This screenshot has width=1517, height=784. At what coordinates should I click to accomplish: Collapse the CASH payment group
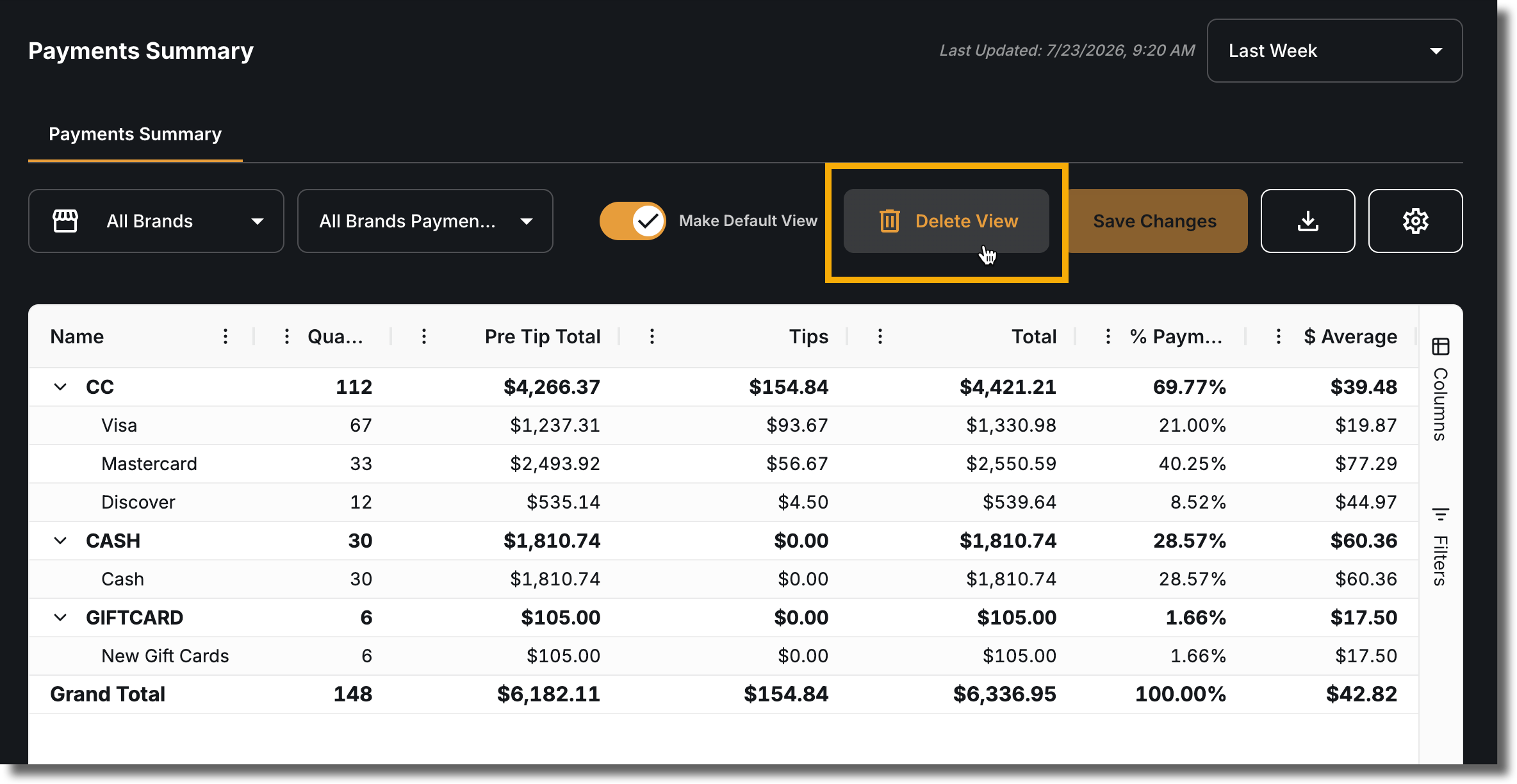pos(60,541)
